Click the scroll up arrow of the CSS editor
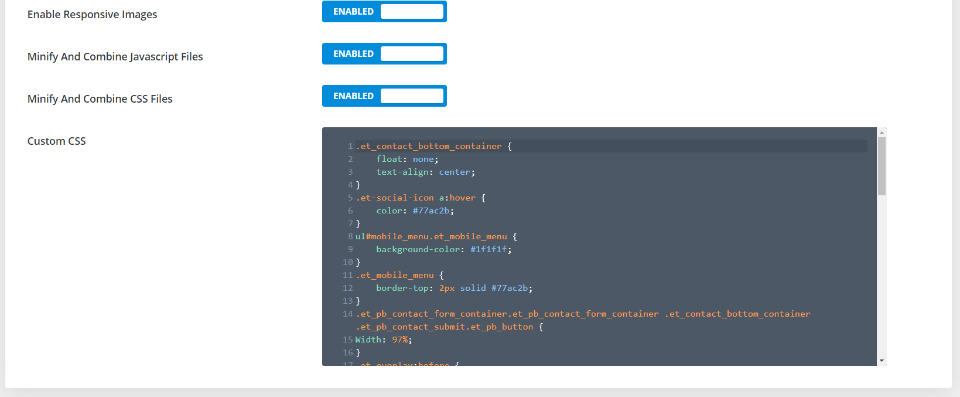This screenshot has height=397, width=960. point(882,132)
